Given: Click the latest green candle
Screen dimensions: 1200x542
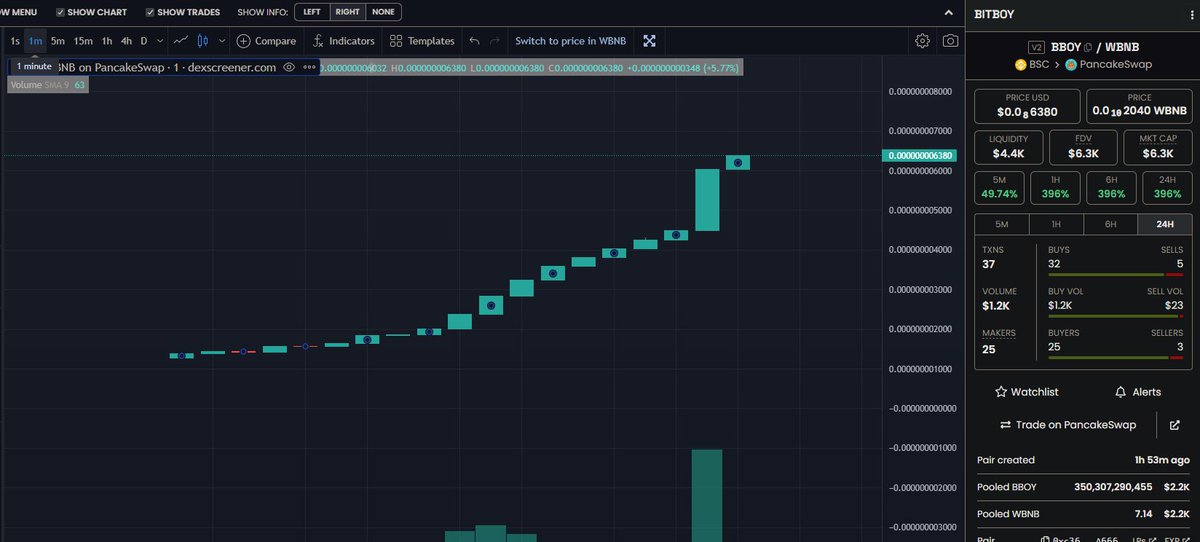Looking at the screenshot, I should [x=738, y=162].
